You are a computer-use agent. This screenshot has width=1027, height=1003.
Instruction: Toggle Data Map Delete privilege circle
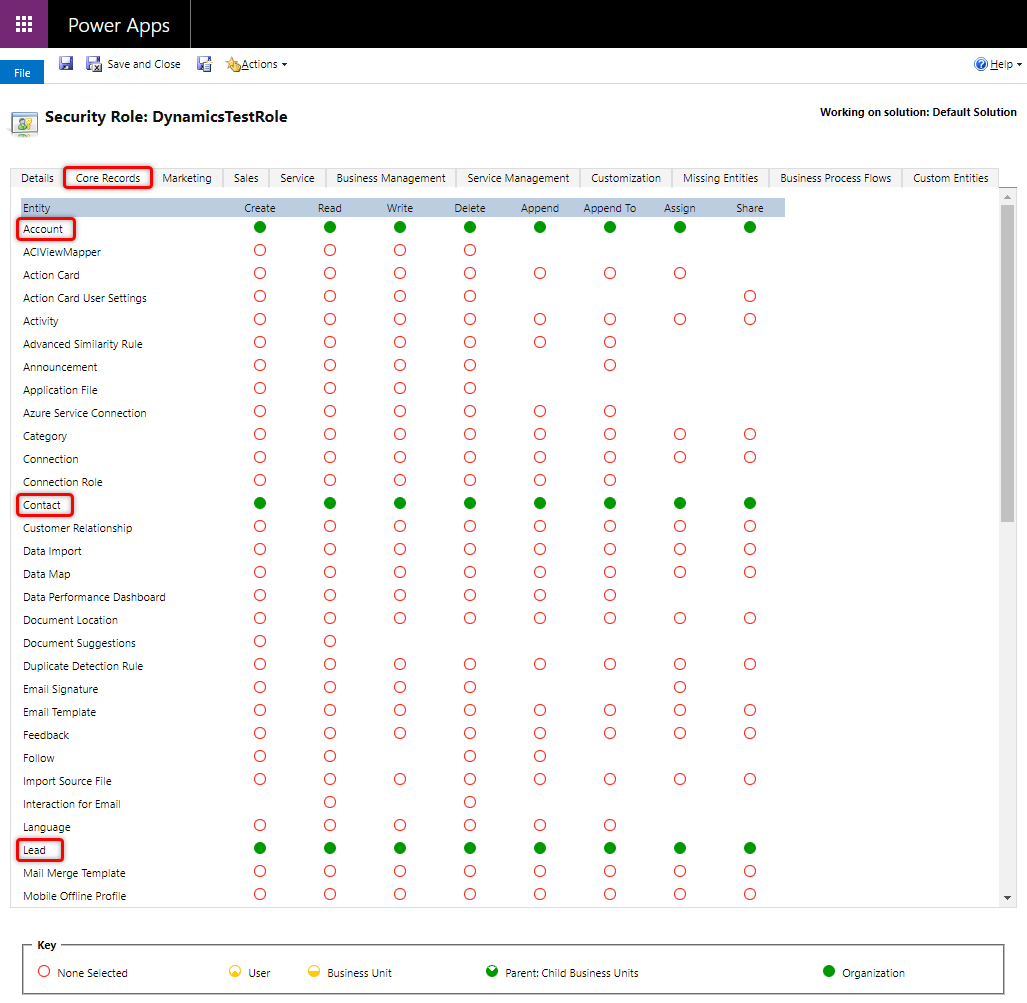coord(470,572)
